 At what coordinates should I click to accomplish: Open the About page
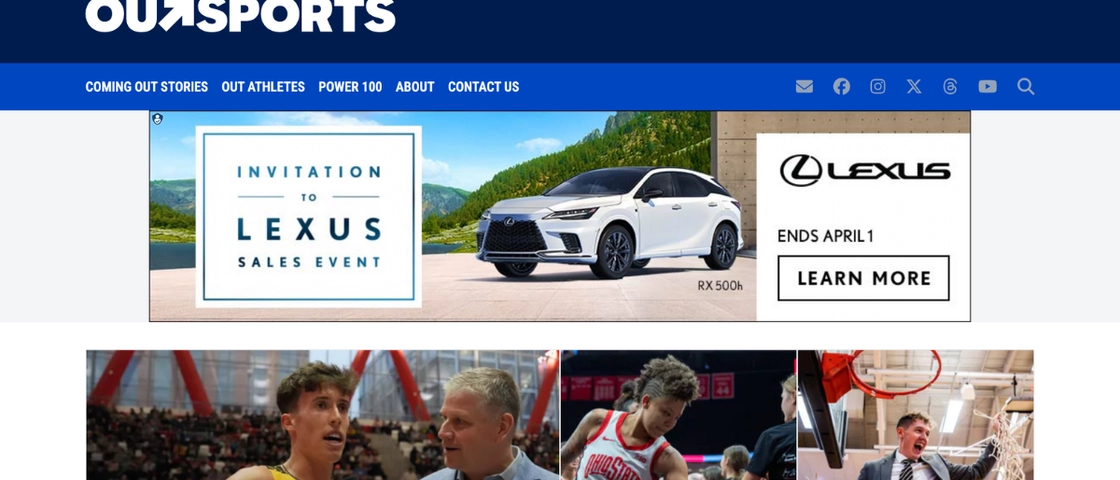coord(415,86)
